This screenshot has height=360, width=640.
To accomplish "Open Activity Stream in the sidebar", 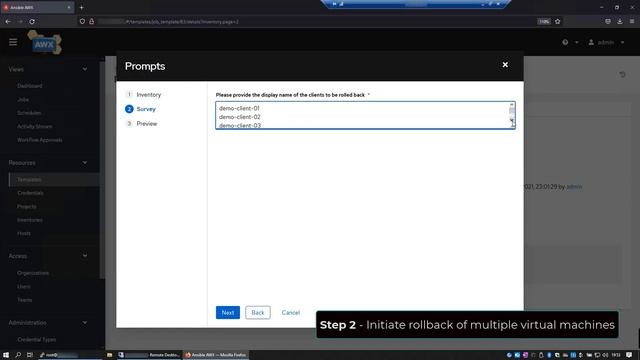I will (35, 127).
